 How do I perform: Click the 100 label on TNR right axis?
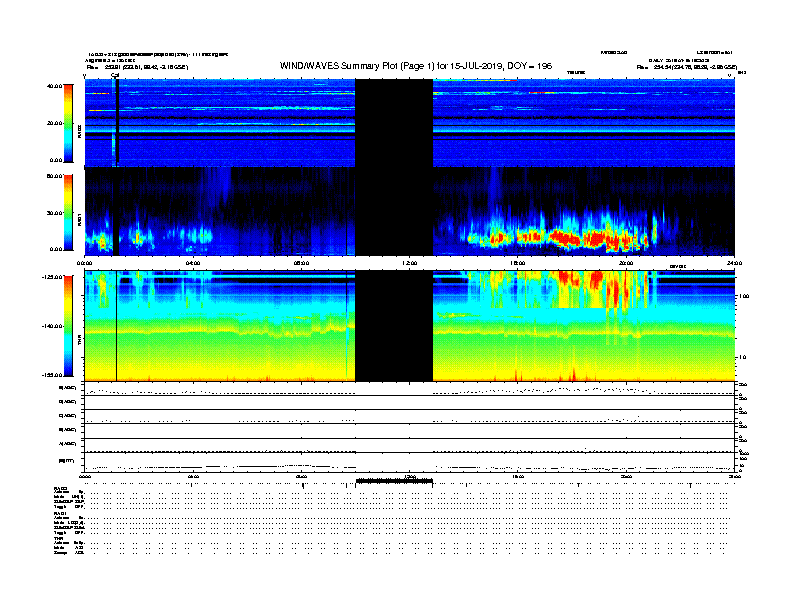pos(744,296)
